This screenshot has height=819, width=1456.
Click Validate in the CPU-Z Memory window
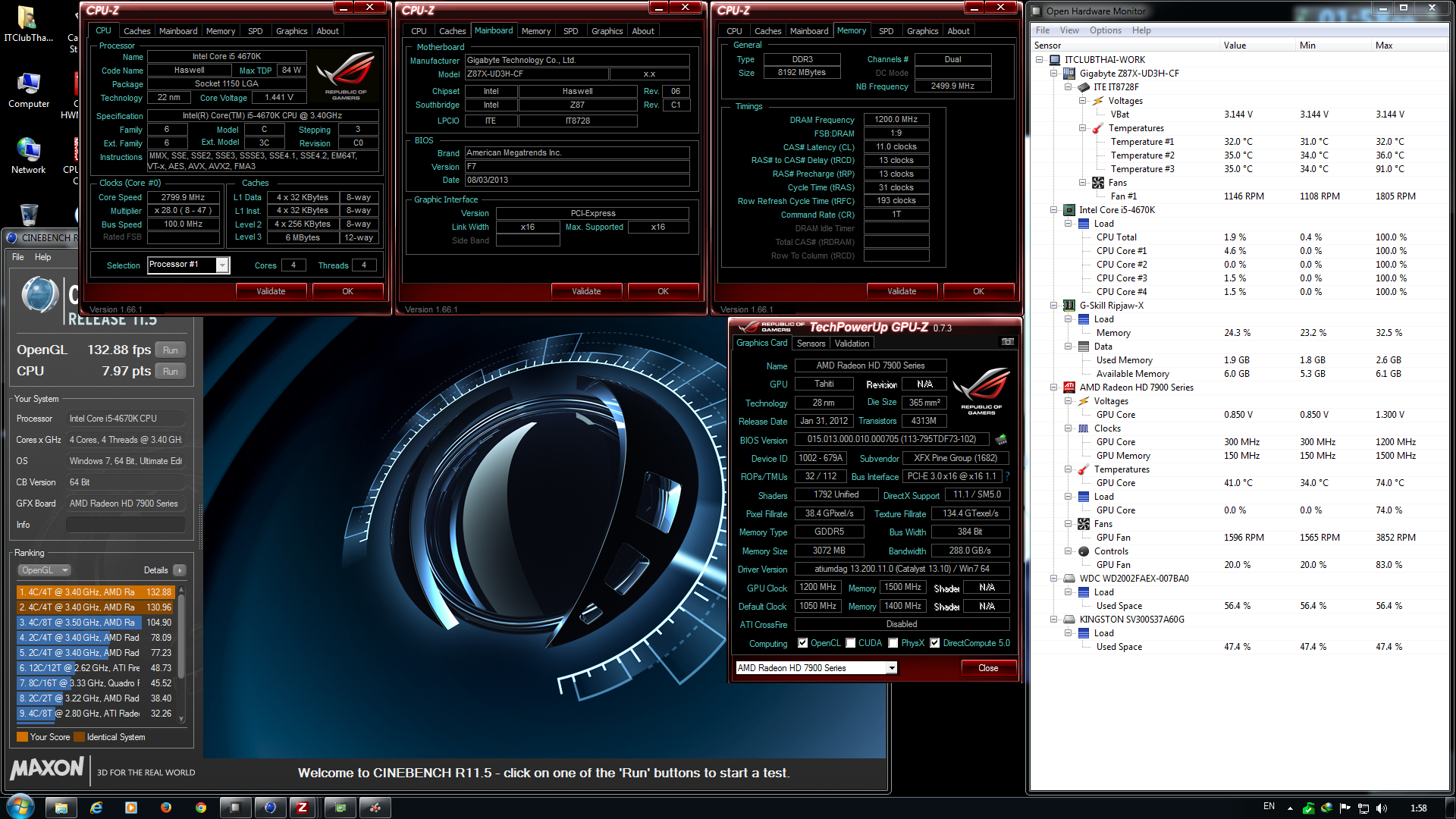[902, 291]
